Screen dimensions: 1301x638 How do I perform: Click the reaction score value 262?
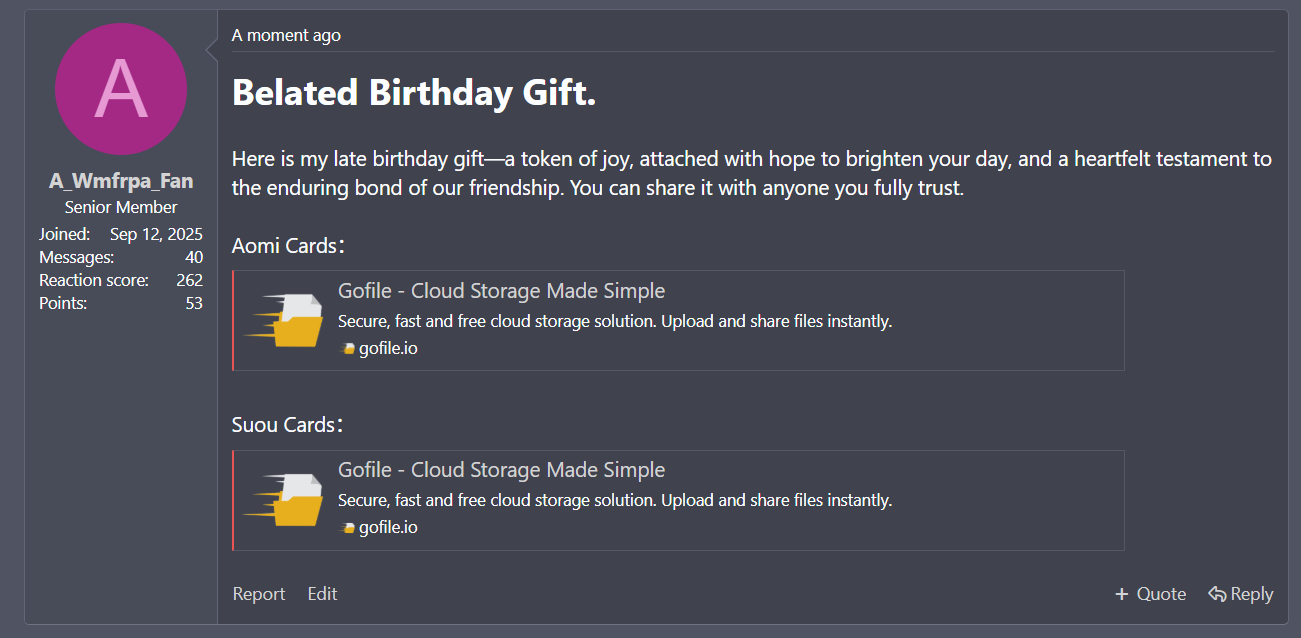tap(189, 281)
